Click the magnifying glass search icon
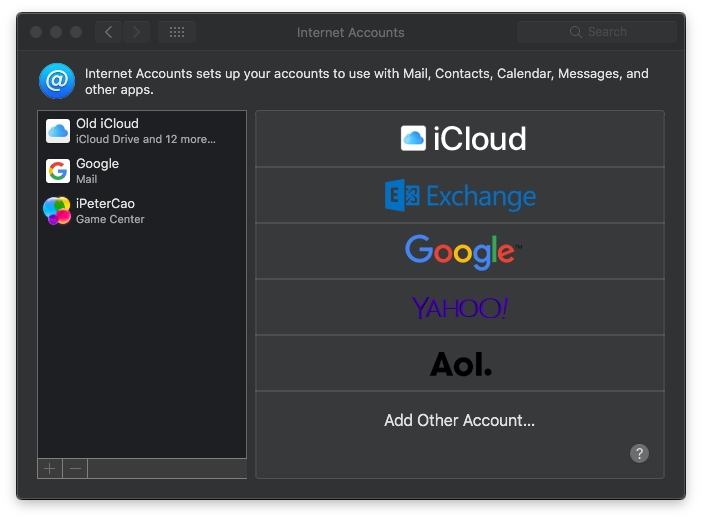This screenshot has height=520, width=702. (575, 32)
